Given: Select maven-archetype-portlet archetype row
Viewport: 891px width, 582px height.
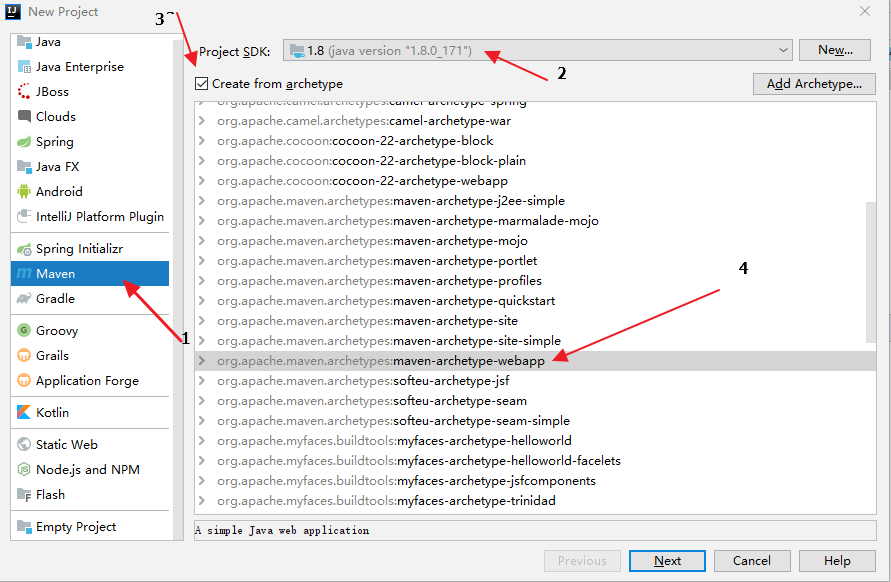Looking at the screenshot, I should click(x=535, y=260).
